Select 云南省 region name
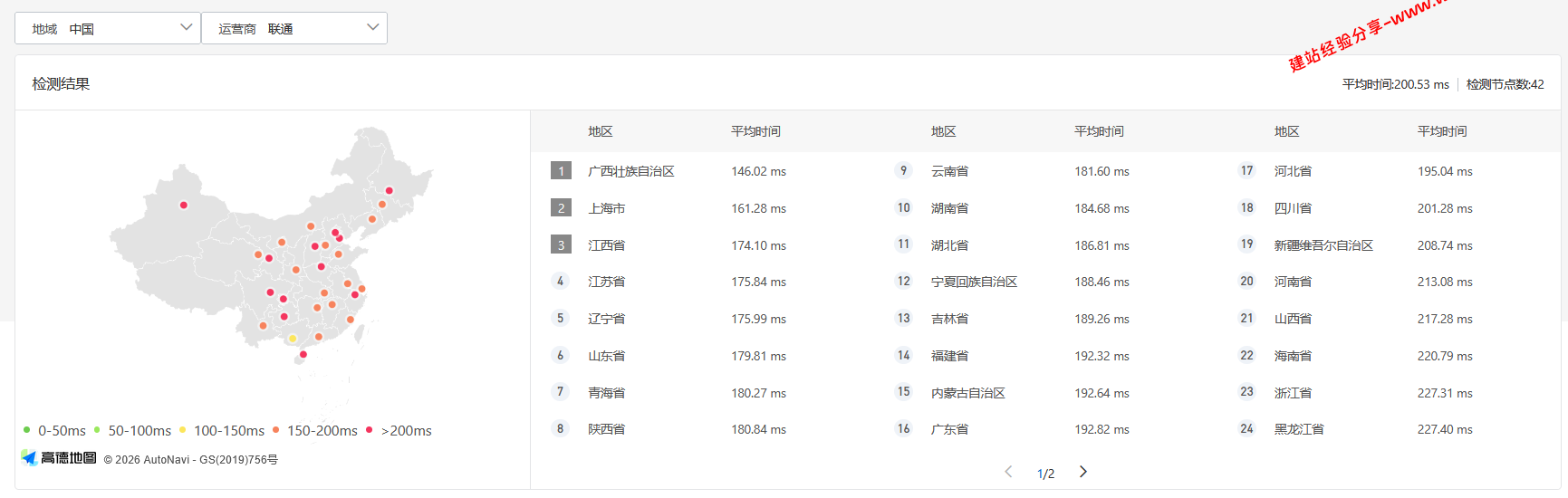The height and width of the screenshot is (498, 1568). [x=949, y=171]
